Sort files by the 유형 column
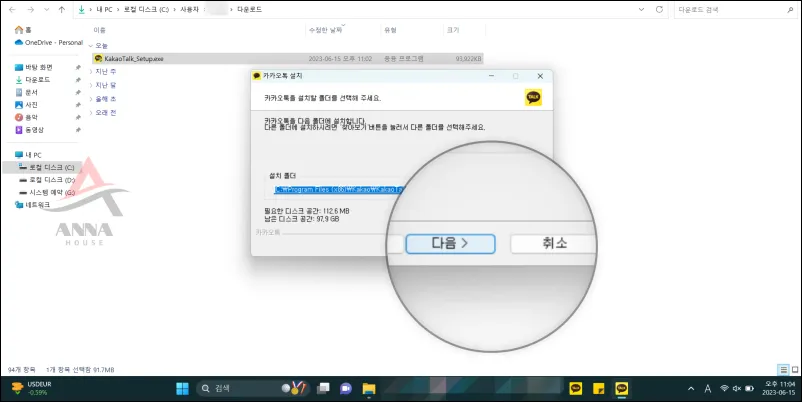 pyautogui.click(x=390, y=30)
